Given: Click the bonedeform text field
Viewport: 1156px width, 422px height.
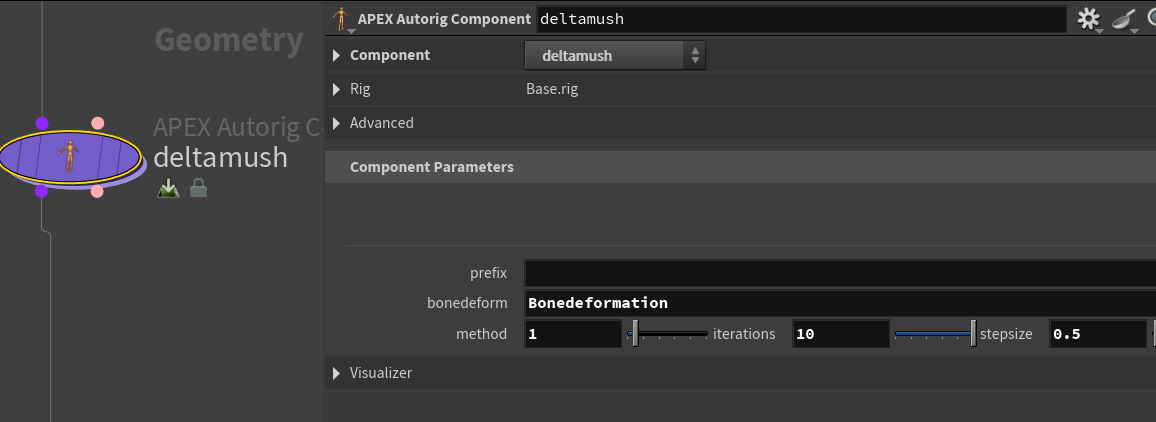Looking at the screenshot, I should tap(840, 303).
